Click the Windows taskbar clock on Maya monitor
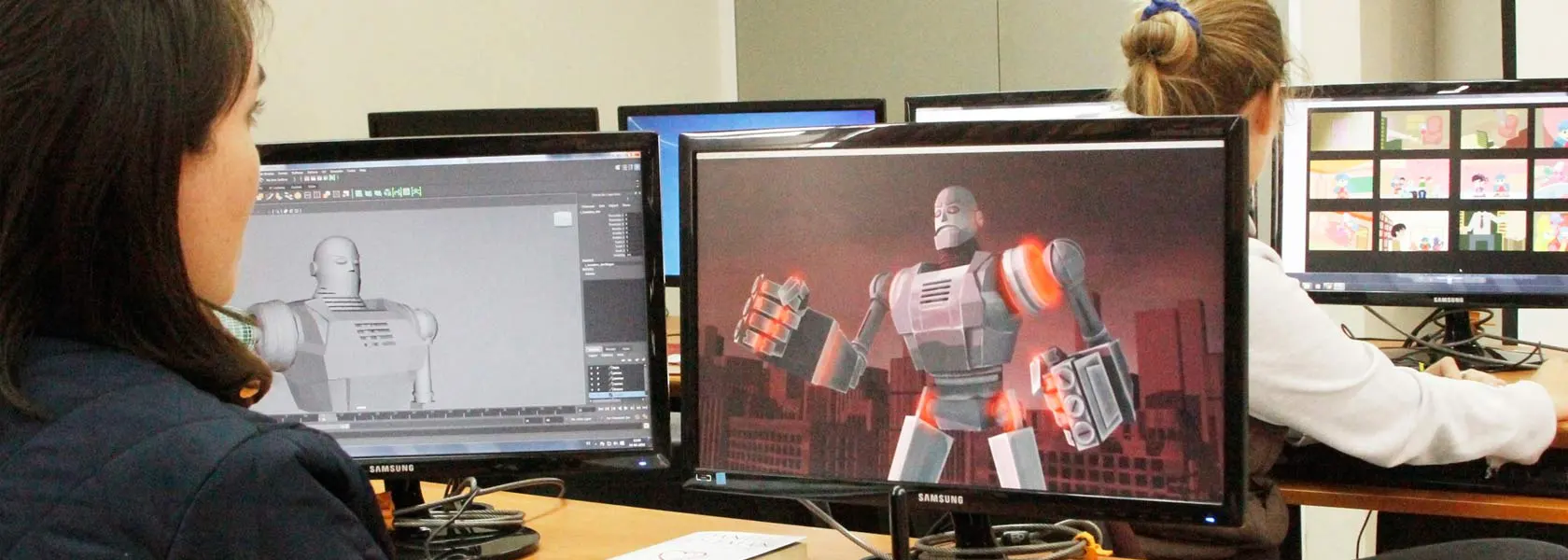The width and height of the screenshot is (1568, 560). tap(637, 442)
